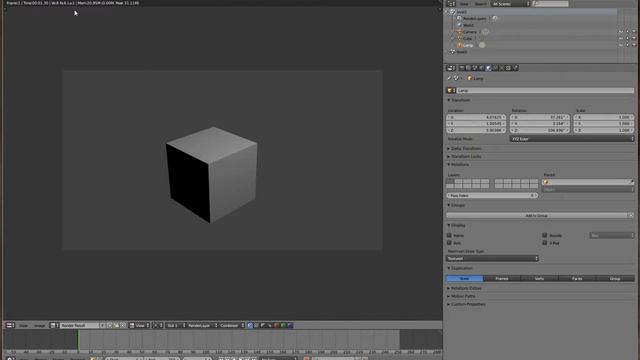Viewport: 640px width, 360px height.
Task: Click the eyedropper on the Parent field
Action: coord(631,182)
